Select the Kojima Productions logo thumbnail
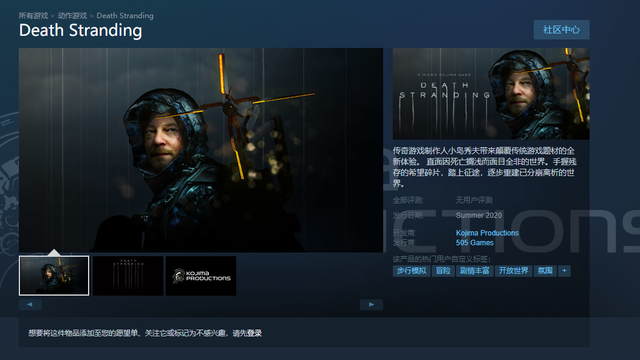This screenshot has width=640, height=360. (x=201, y=276)
